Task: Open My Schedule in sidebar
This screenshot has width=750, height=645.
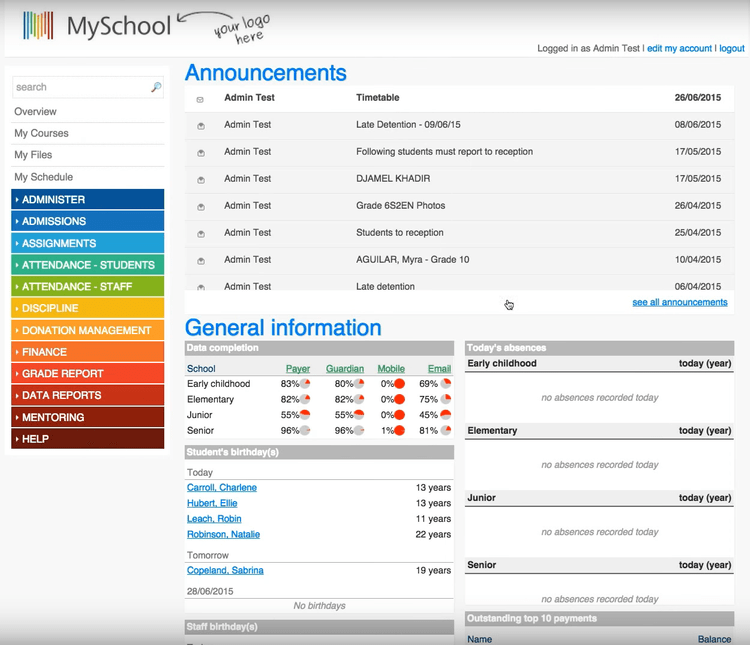Action: (x=44, y=177)
